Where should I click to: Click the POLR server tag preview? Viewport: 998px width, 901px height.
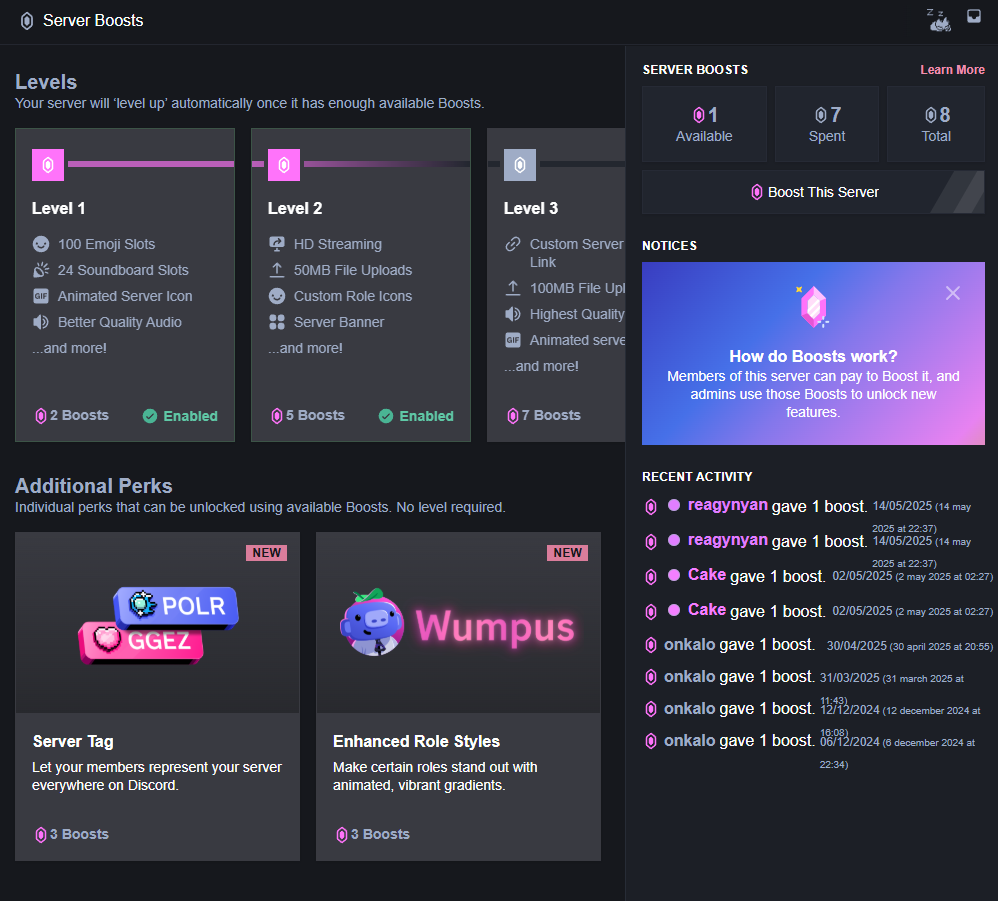tap(176, 606)
